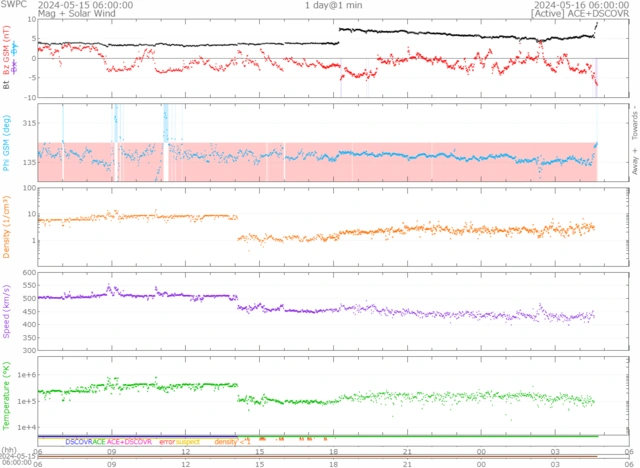Click the '-10' tick on Bz axis
The image size is (640, 468).
coord(31,98)
